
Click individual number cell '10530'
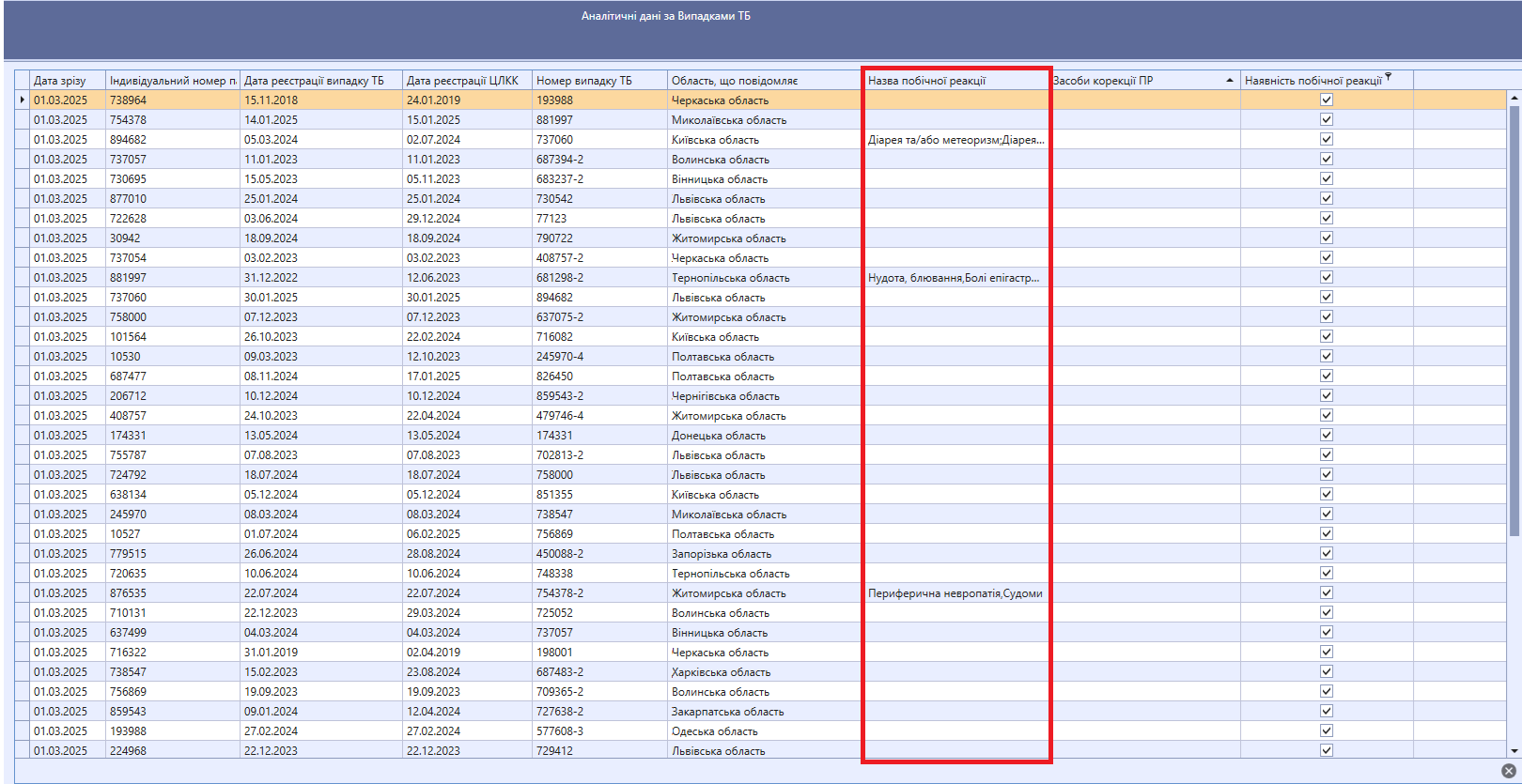(x=173, y=356)
